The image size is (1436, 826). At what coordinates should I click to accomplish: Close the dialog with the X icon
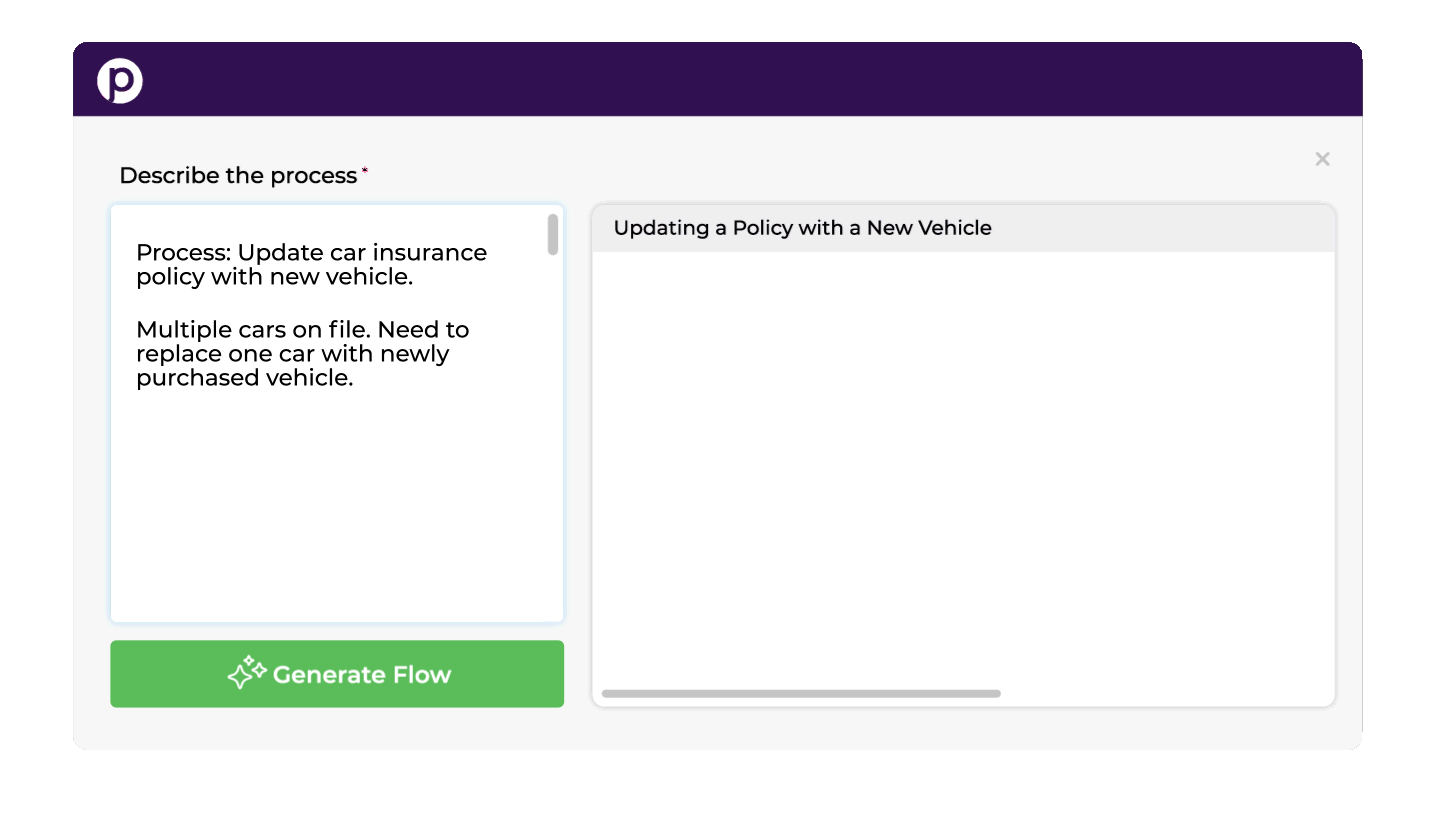(x=1322, y=159)
